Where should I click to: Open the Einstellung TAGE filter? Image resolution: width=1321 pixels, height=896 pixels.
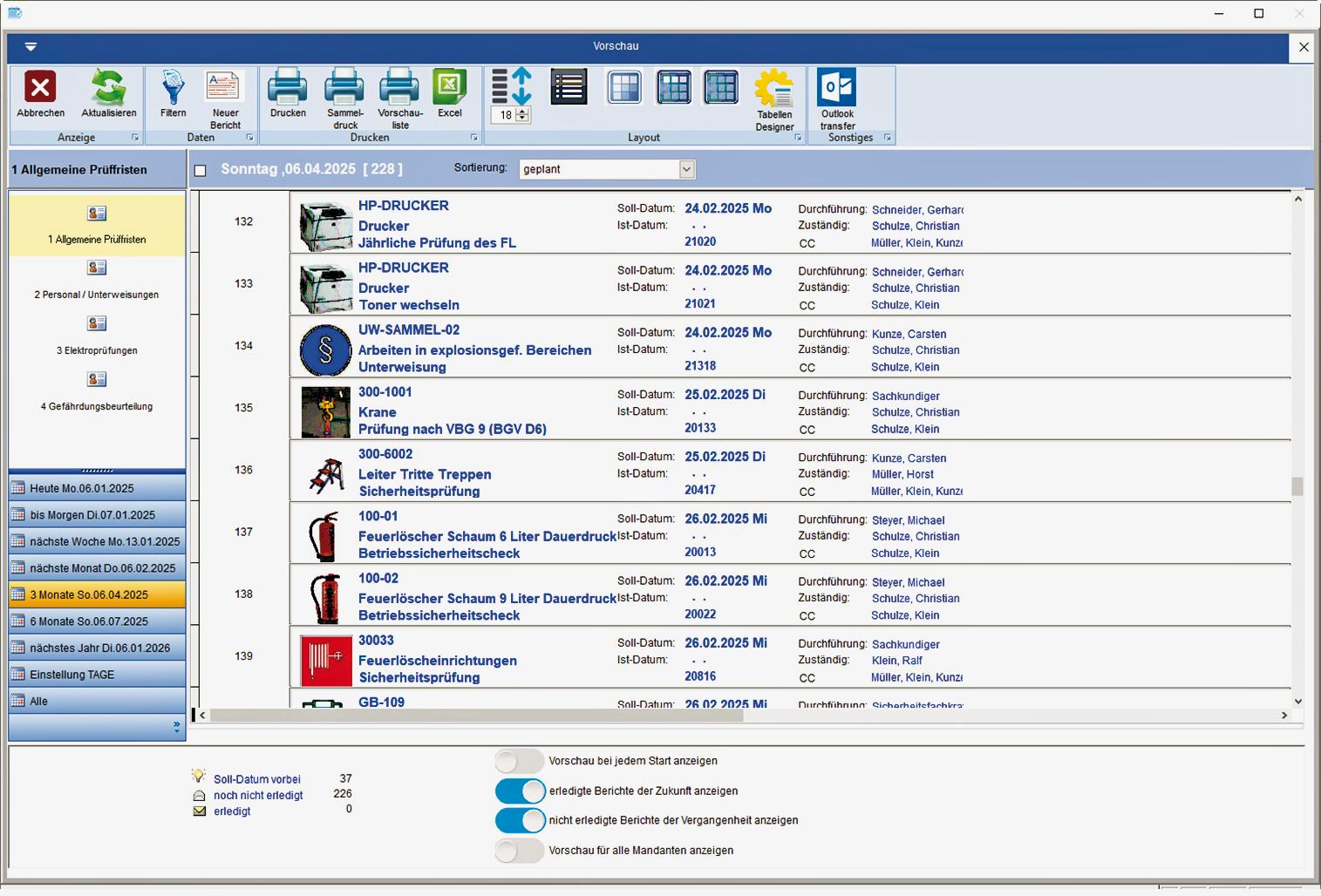coord(97,675)
